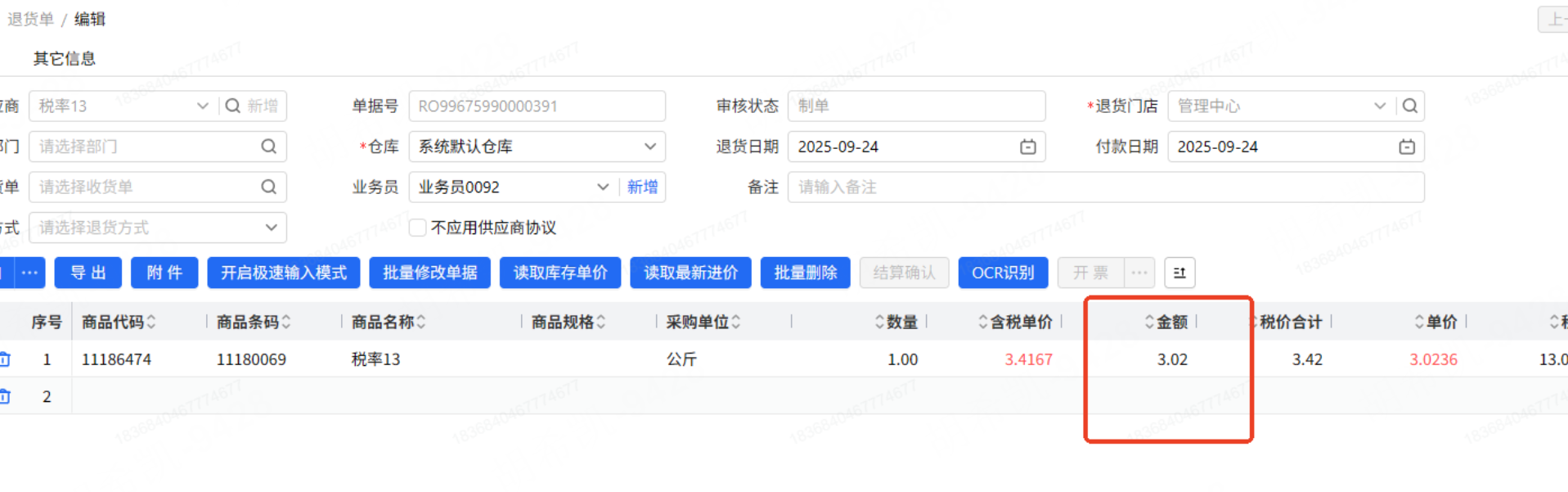Delete row 2 with the trash icon
Image resolution: width=1568 pixels, height=492 pixels.
point(5,396)
